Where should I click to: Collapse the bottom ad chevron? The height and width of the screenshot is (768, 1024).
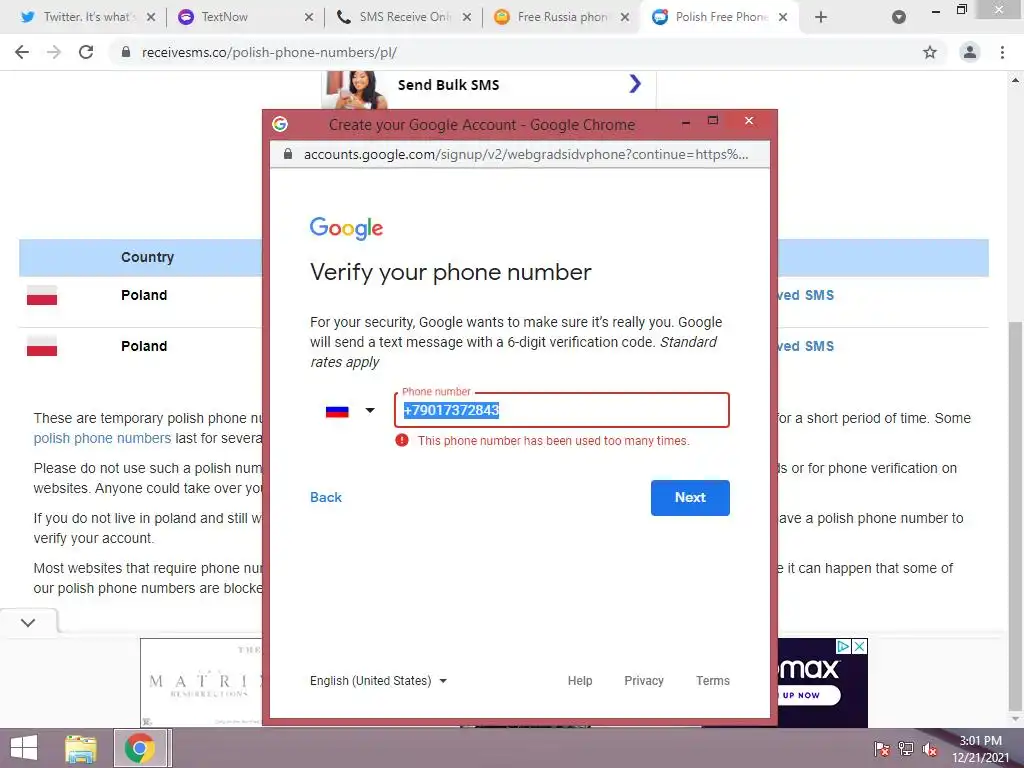(x=28, y=622)
